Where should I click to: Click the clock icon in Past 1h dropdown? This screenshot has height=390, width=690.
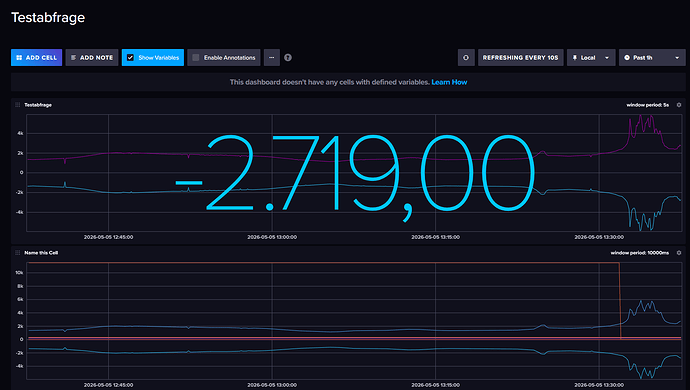(627, 58)
